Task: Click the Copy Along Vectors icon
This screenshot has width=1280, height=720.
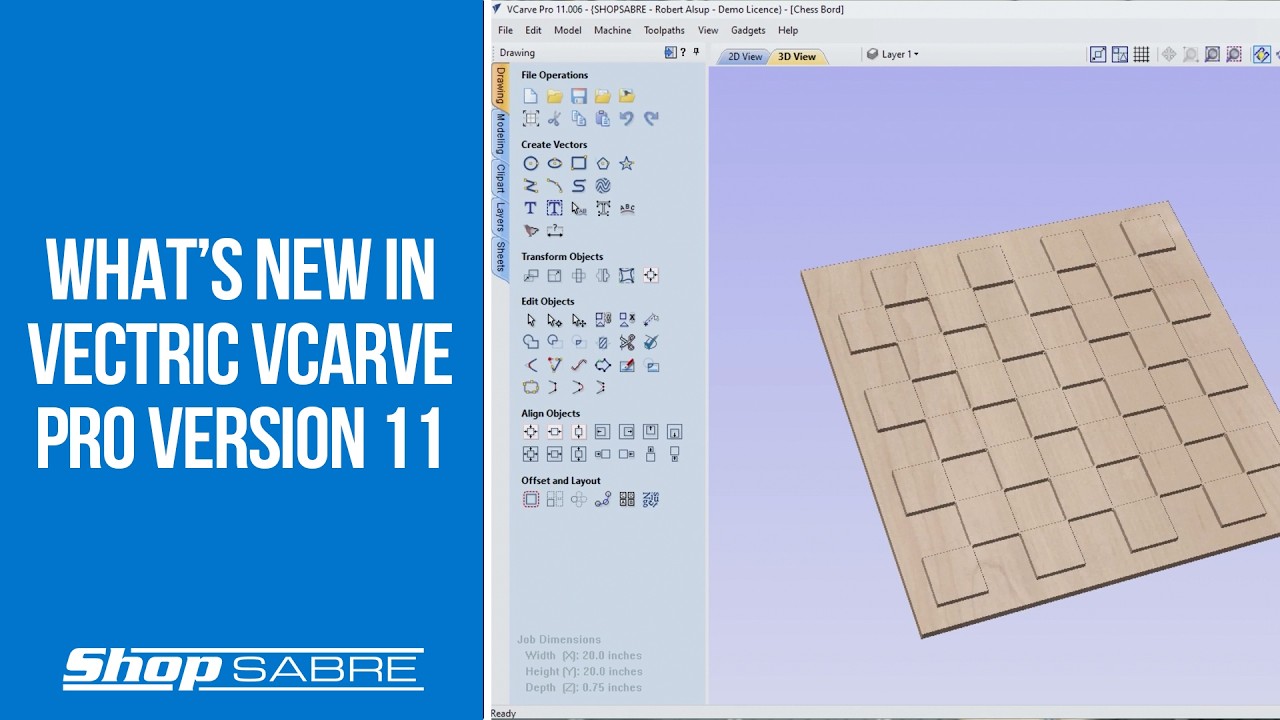Action: point(602,499)
